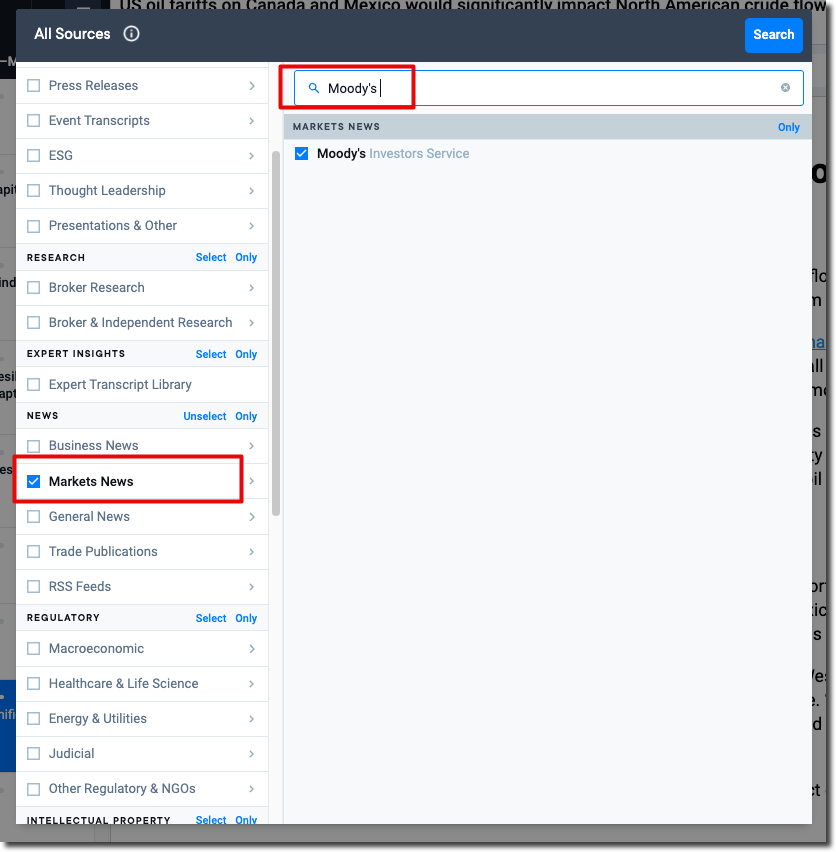
Task: Open the Energy & Utilities category
Action: tap(97, 719)
